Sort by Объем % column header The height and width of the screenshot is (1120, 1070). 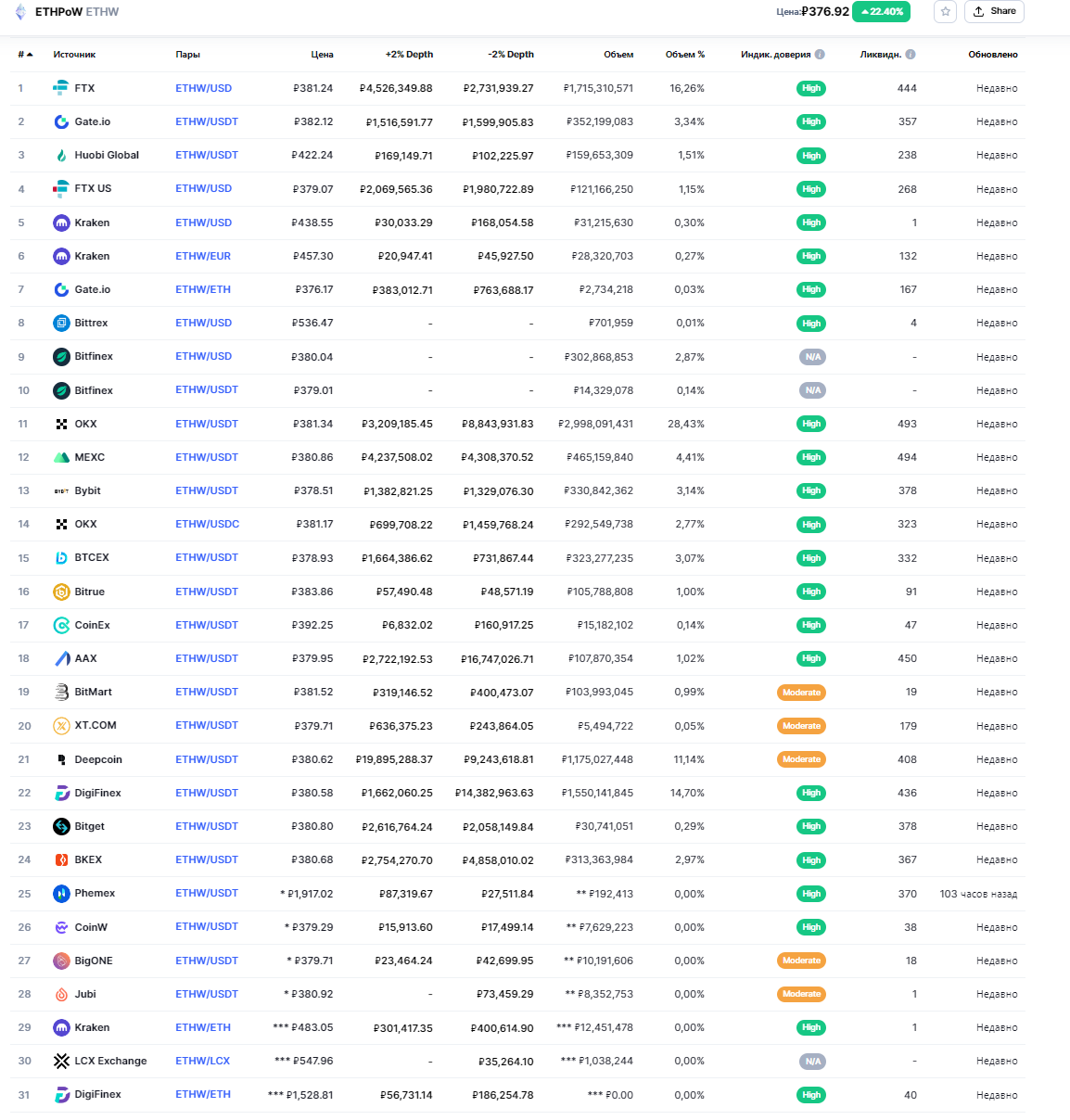coord(685,55)
